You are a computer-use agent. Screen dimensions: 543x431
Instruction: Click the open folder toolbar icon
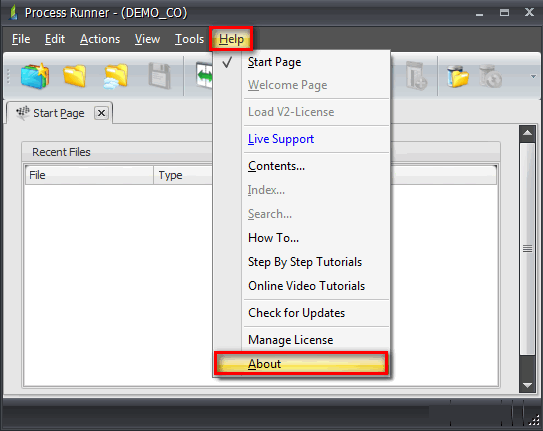coord(74,76)
